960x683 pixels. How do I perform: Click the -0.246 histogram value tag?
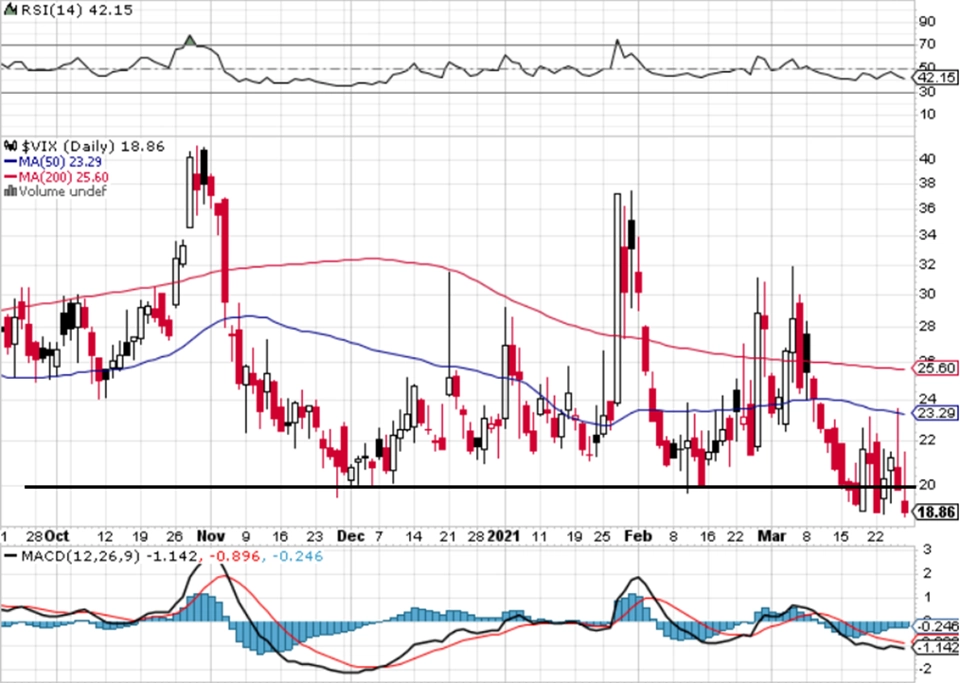pyautogui.click(x=936, y=625)
